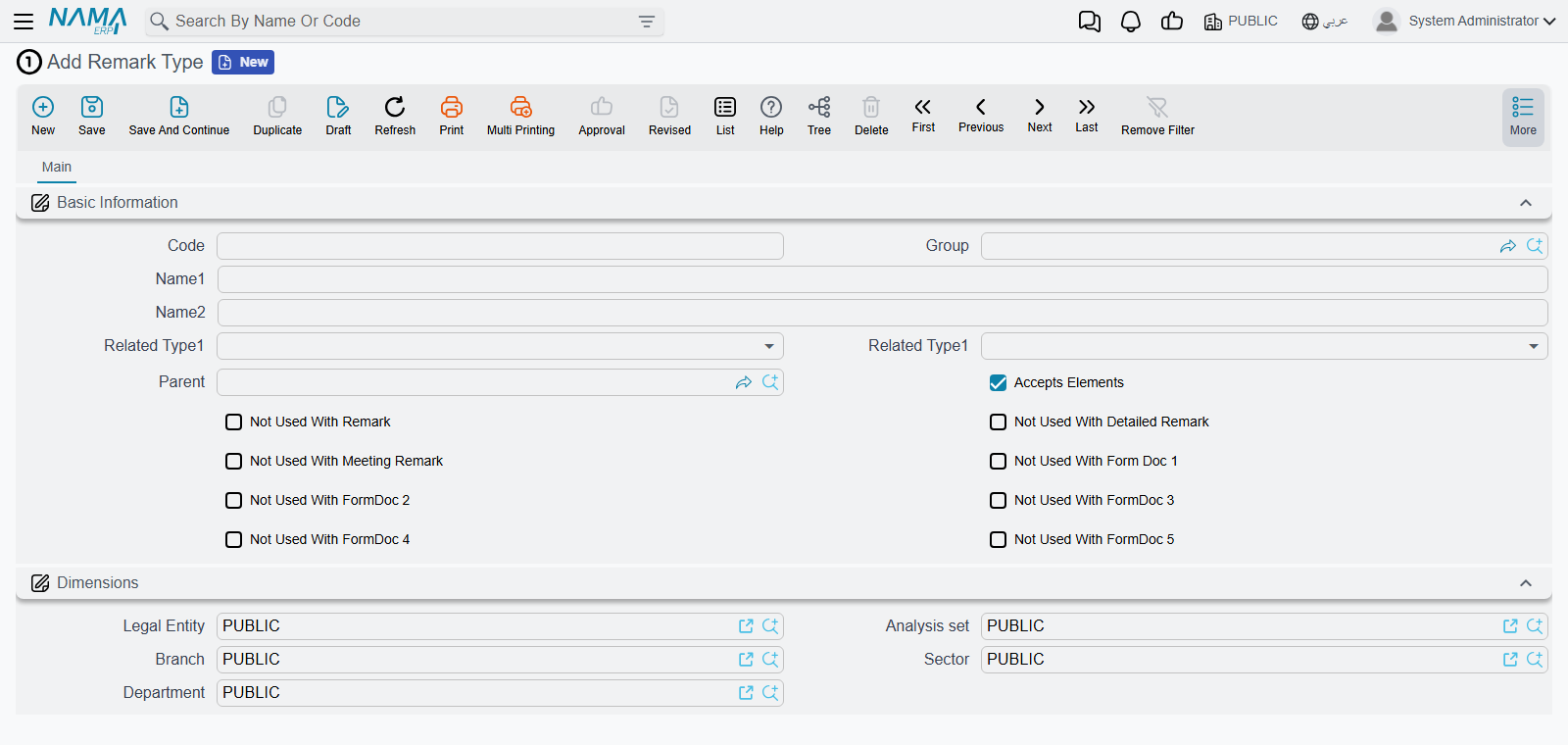The height and width of the screenshot is (745, 1568).
Task: Switch language to Arabic
Action: click(1325, 22)
